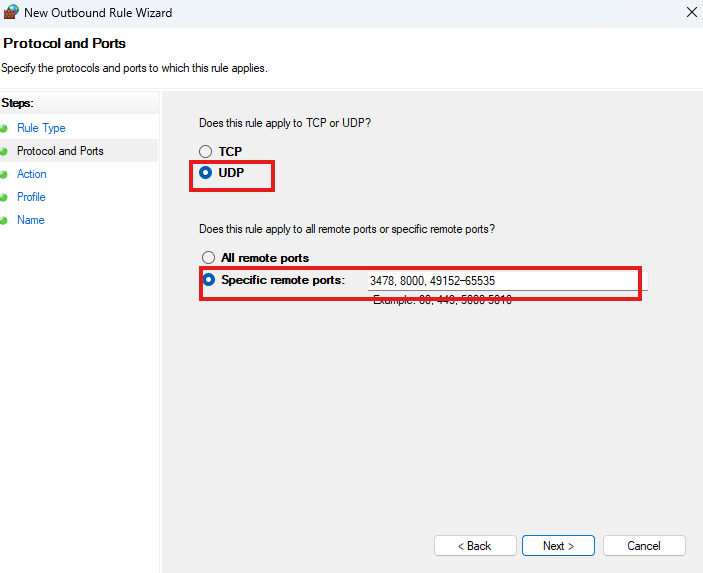Cancel the outbound rule wizard

643,546
